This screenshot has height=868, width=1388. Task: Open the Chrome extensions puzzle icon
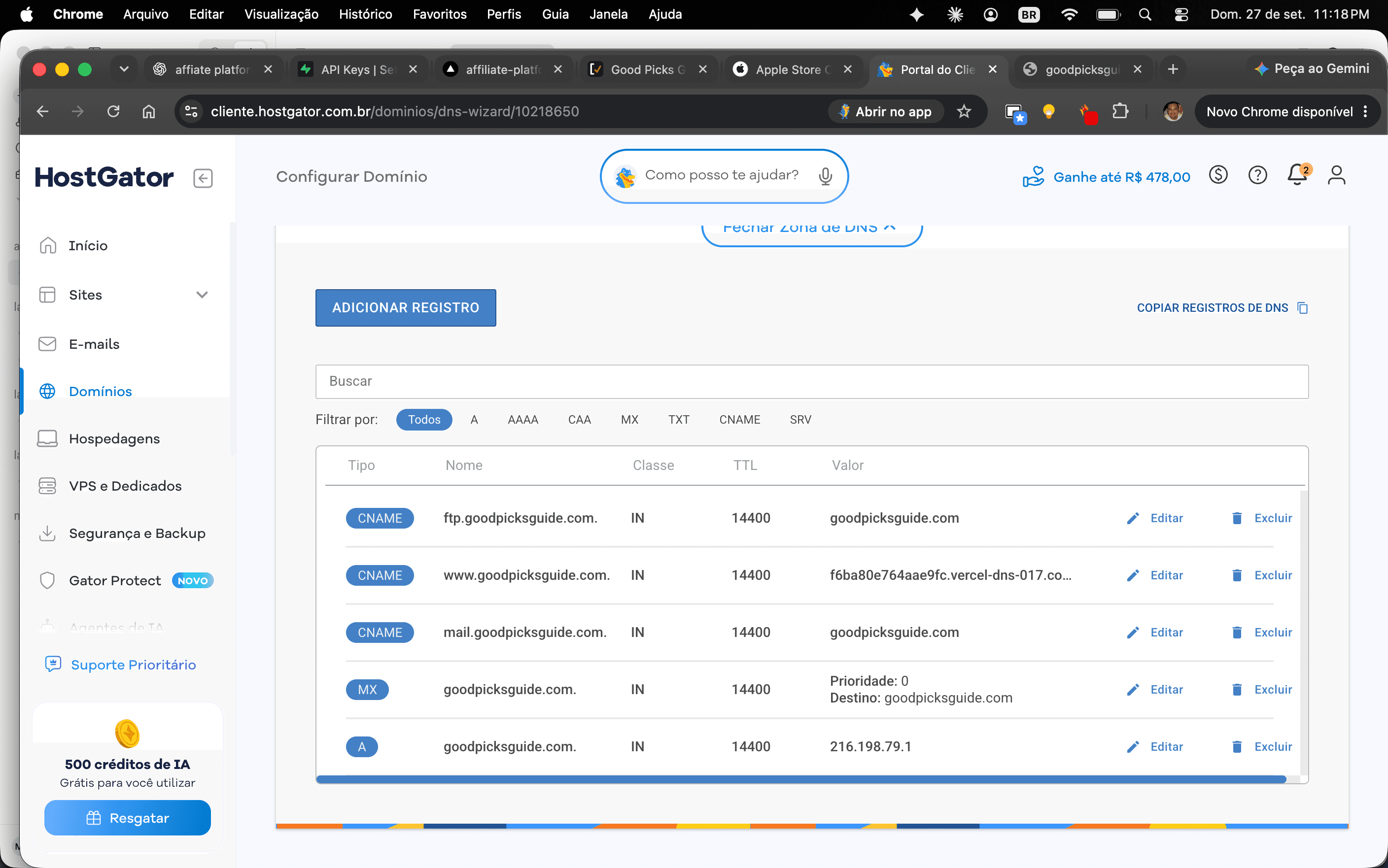pyautogui.click(x=1120, y=111)
